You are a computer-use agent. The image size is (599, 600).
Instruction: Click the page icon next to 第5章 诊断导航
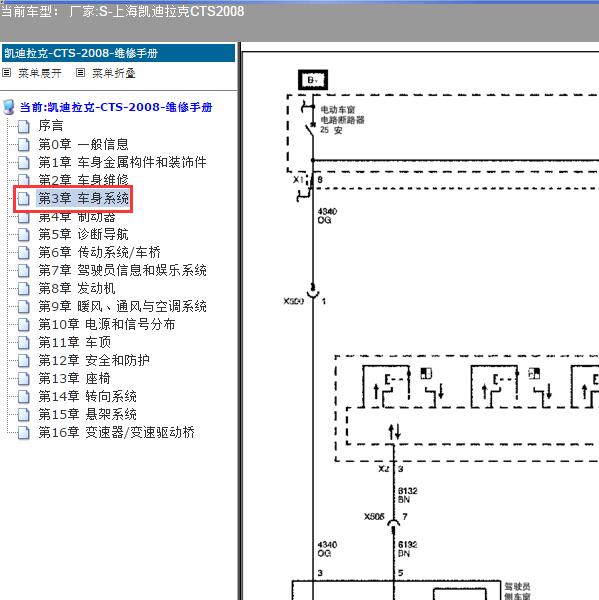coord(24,234)
